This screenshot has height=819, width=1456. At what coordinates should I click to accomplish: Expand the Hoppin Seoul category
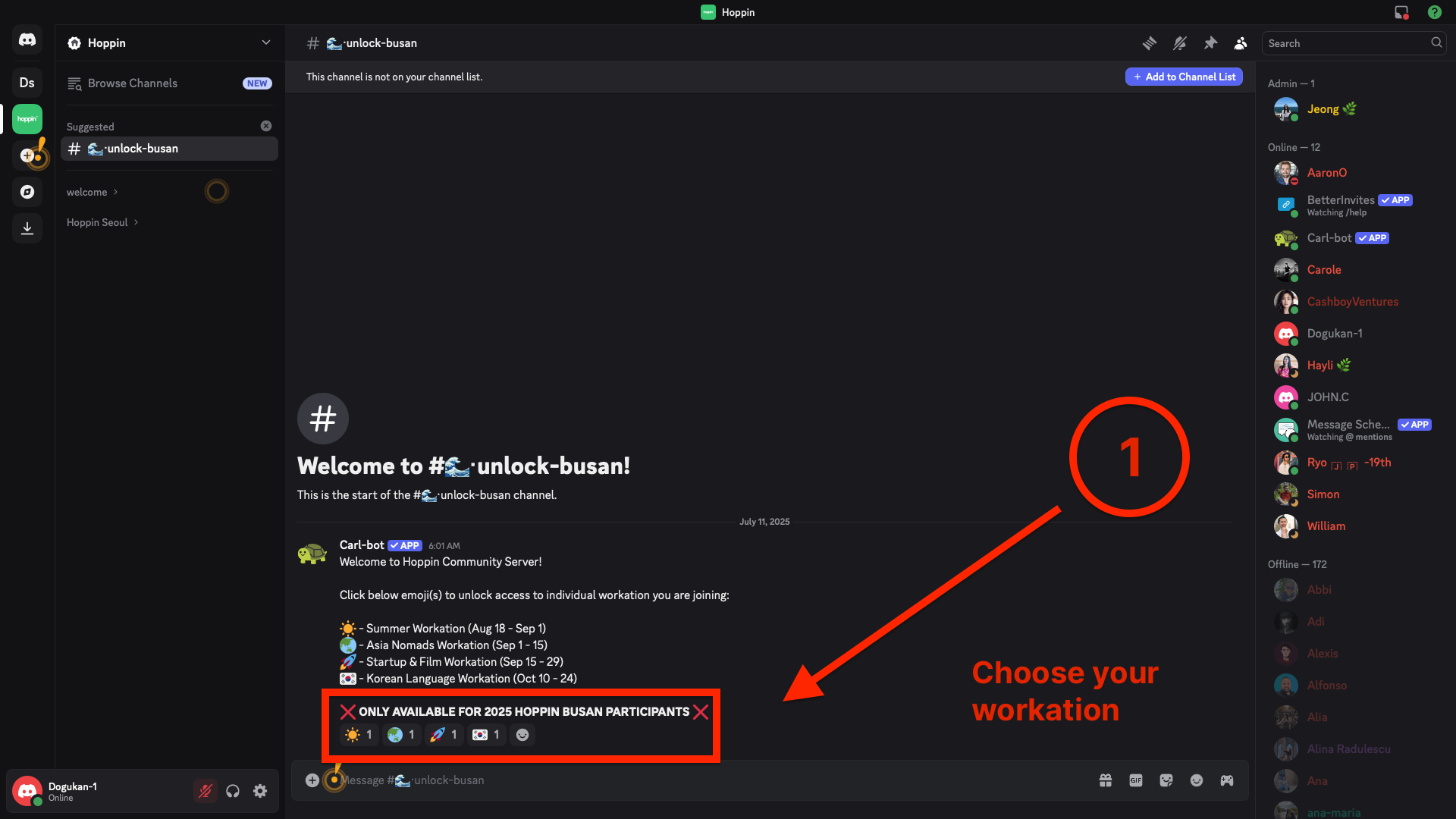(102, 222)
